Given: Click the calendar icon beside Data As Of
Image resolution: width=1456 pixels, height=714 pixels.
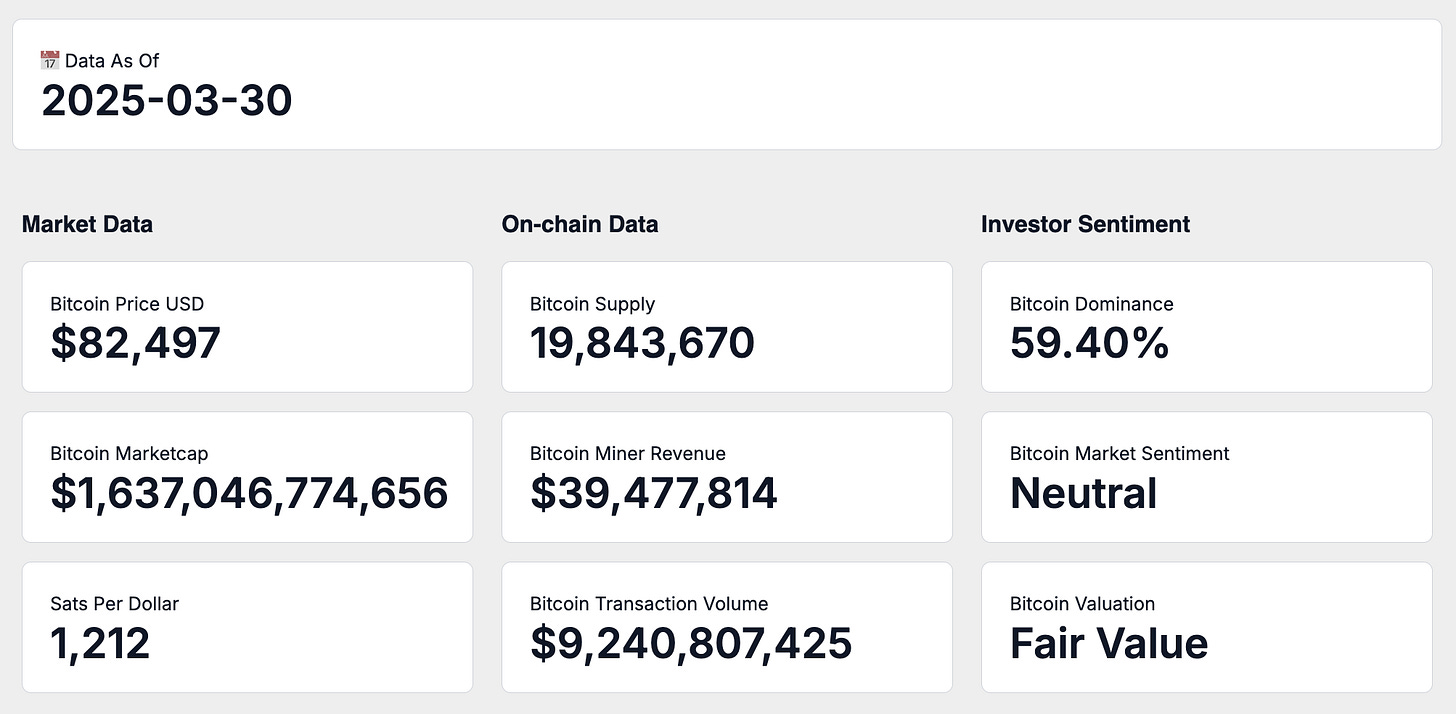Looking at the screenshot, I should (50, 61).
